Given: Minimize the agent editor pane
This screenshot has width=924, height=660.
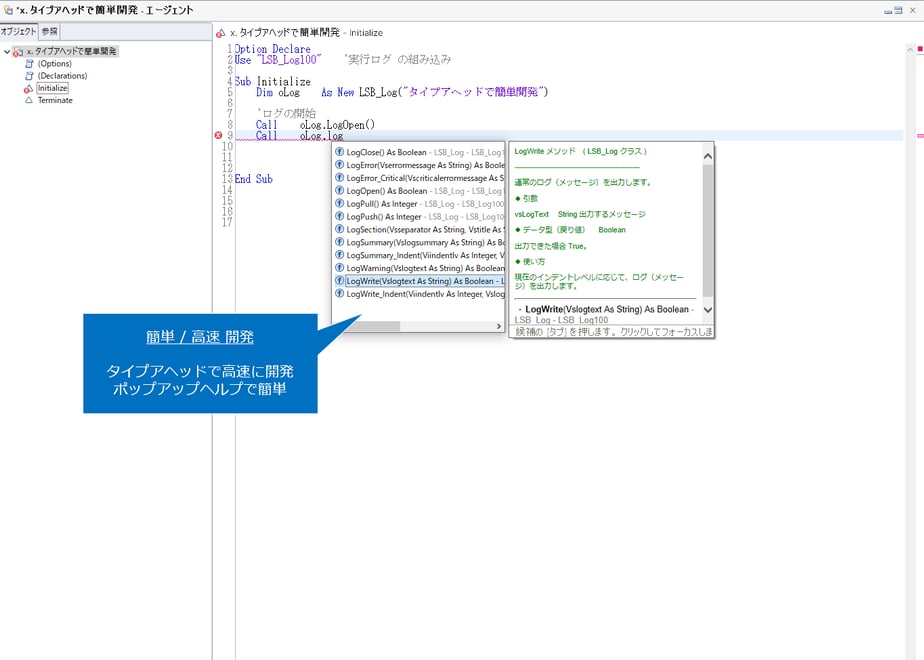Looking at the screenshot, I should click(x=887, y=11).
